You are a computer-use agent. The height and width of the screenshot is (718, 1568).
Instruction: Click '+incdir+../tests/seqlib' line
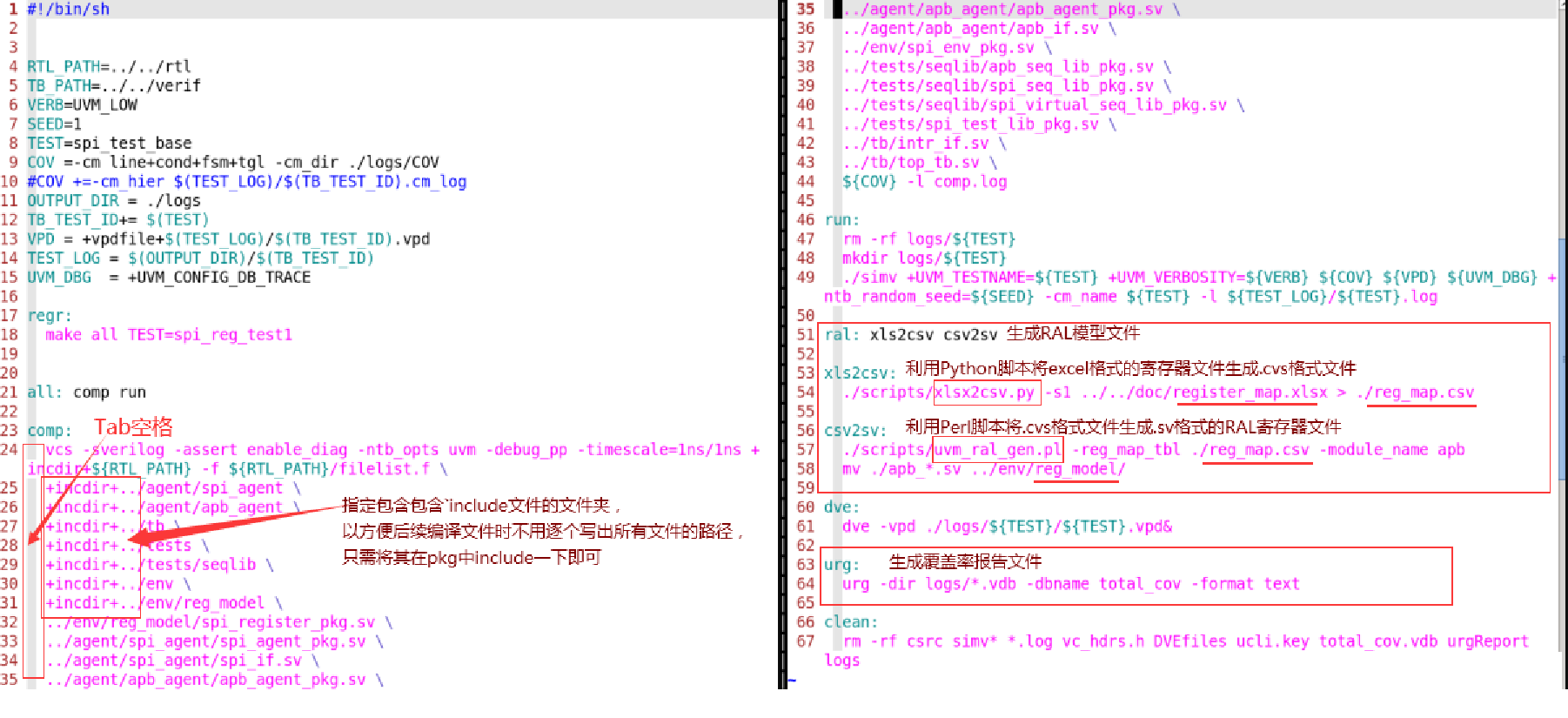click(x=159, y=564)
